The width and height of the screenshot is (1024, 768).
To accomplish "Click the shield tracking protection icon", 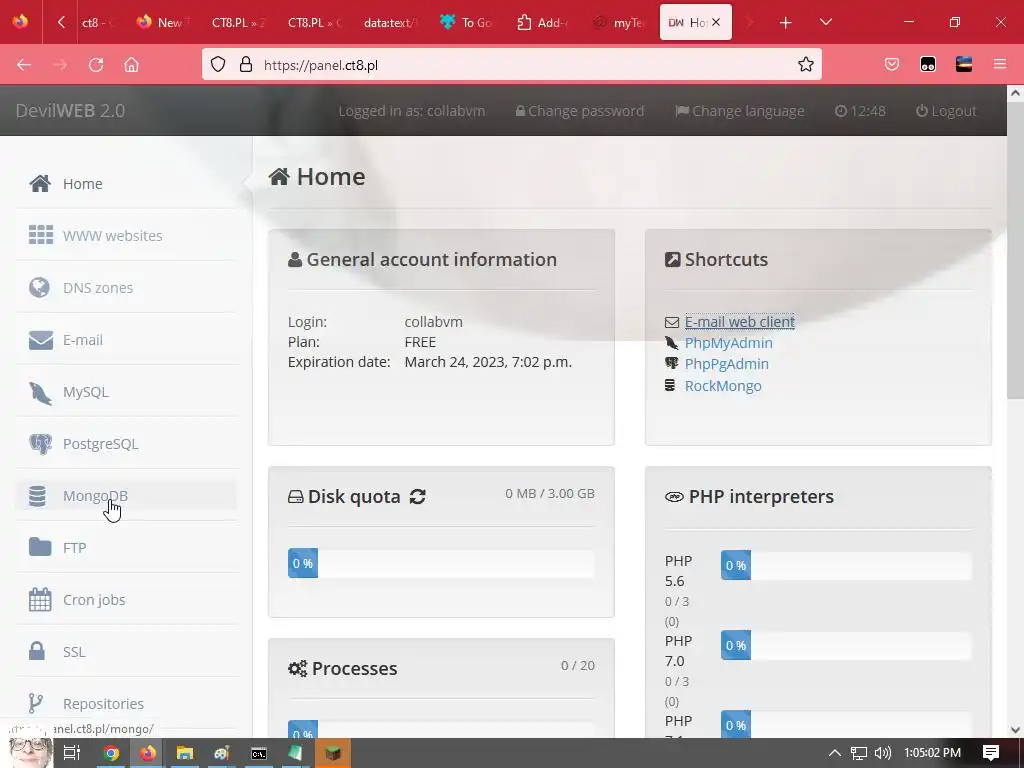I will (218, 64).
